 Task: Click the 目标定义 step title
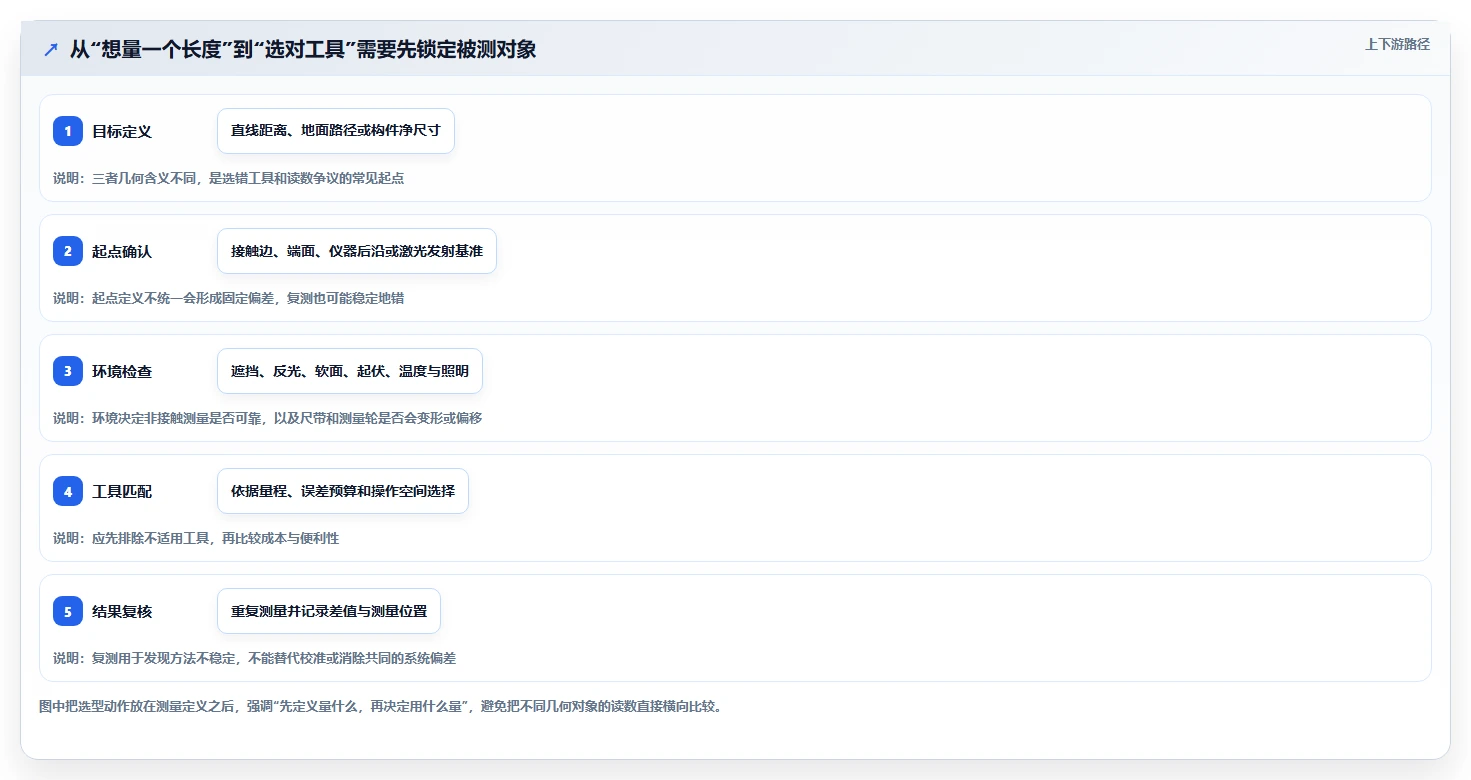coord(122,131)
